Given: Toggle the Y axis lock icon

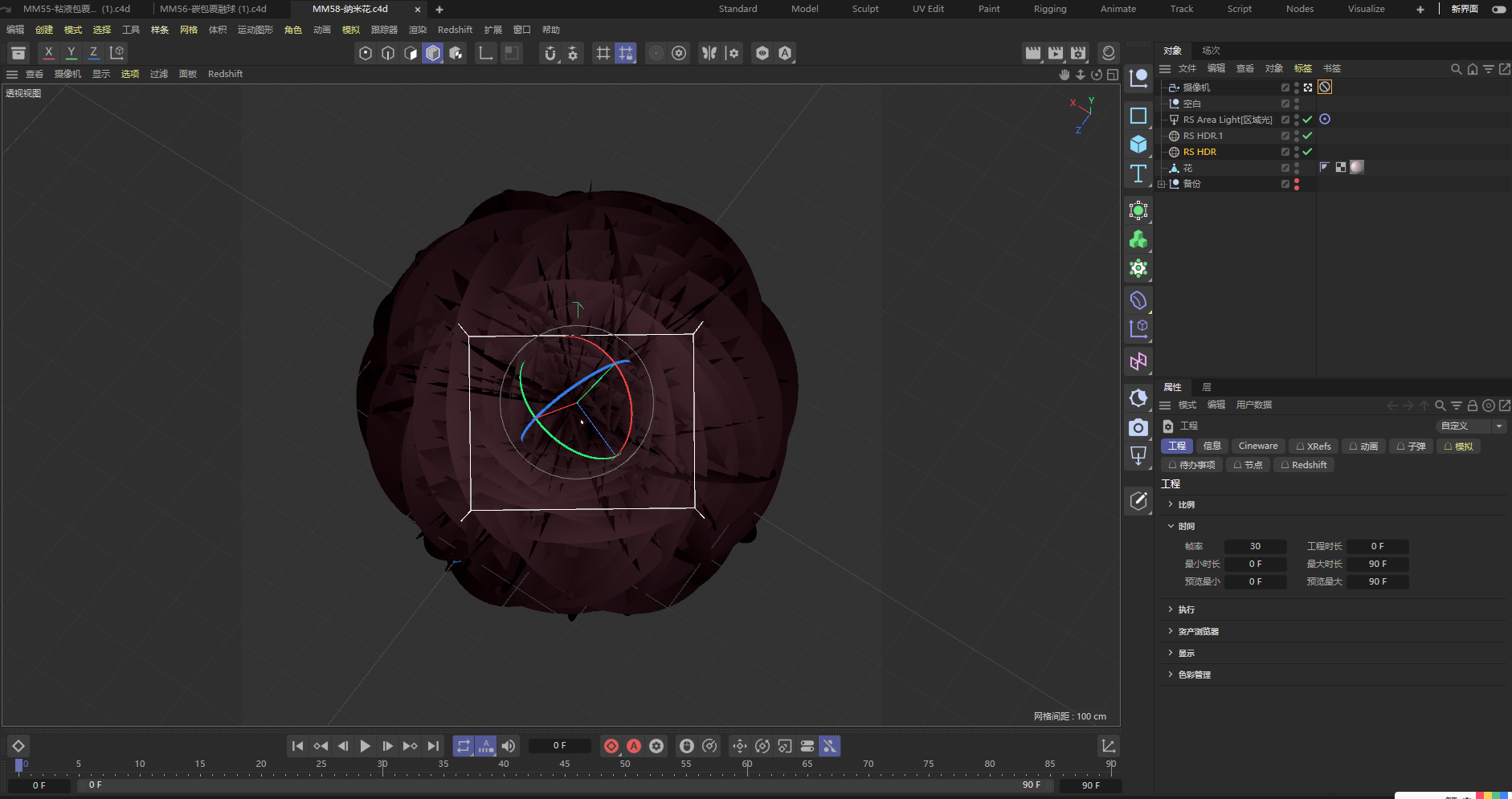Looking at the screenshot, I should [72, 52].
